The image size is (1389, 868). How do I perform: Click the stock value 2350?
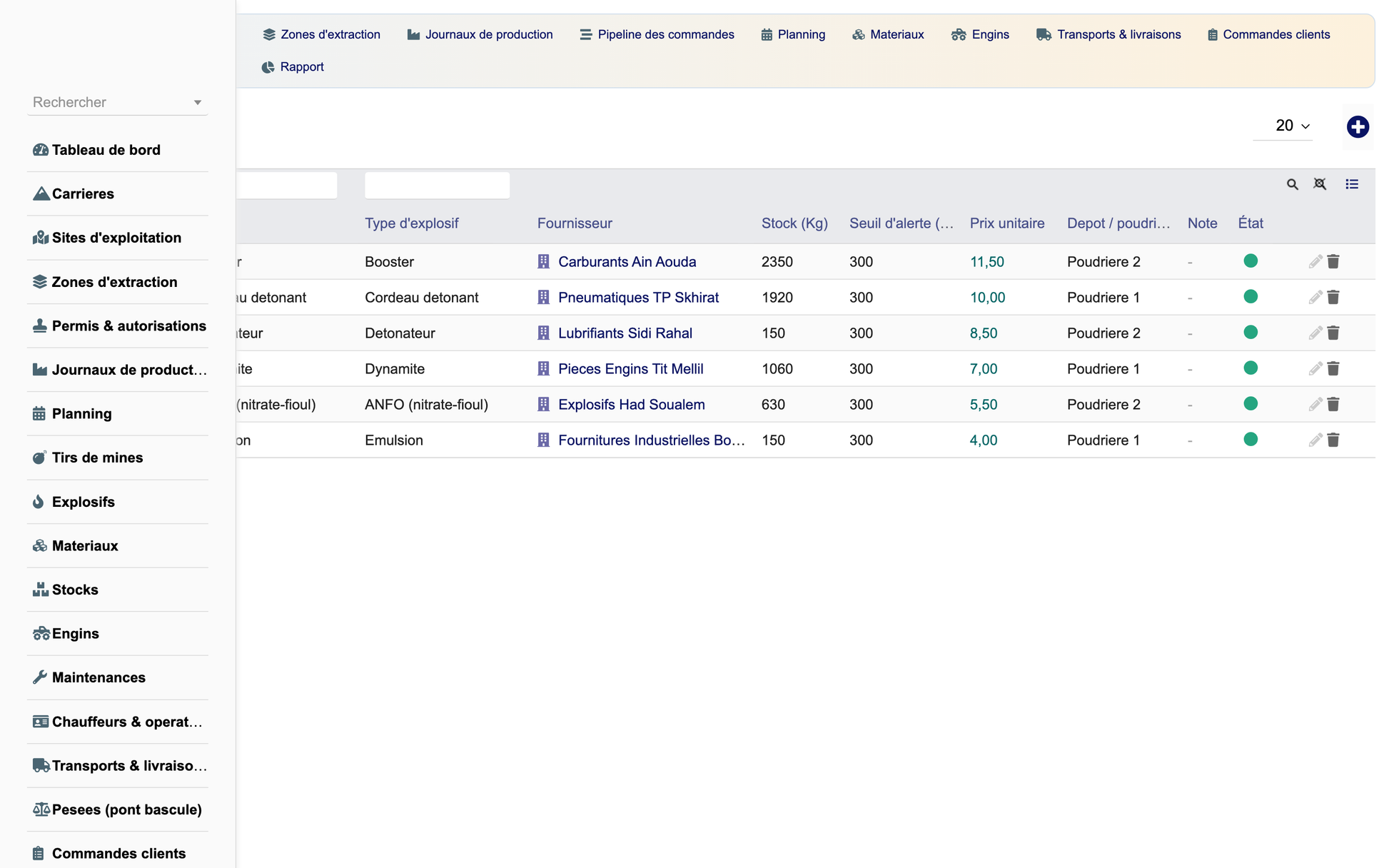[x=777, y=262]
